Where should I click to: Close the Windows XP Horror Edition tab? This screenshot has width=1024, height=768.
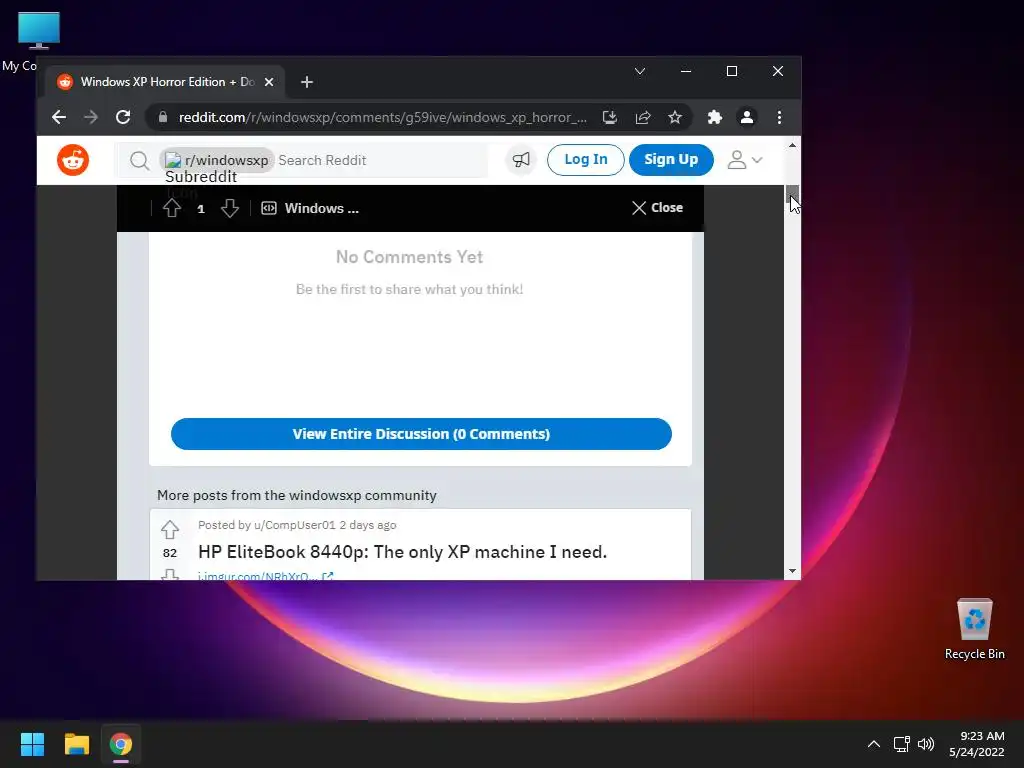[269, 82]
